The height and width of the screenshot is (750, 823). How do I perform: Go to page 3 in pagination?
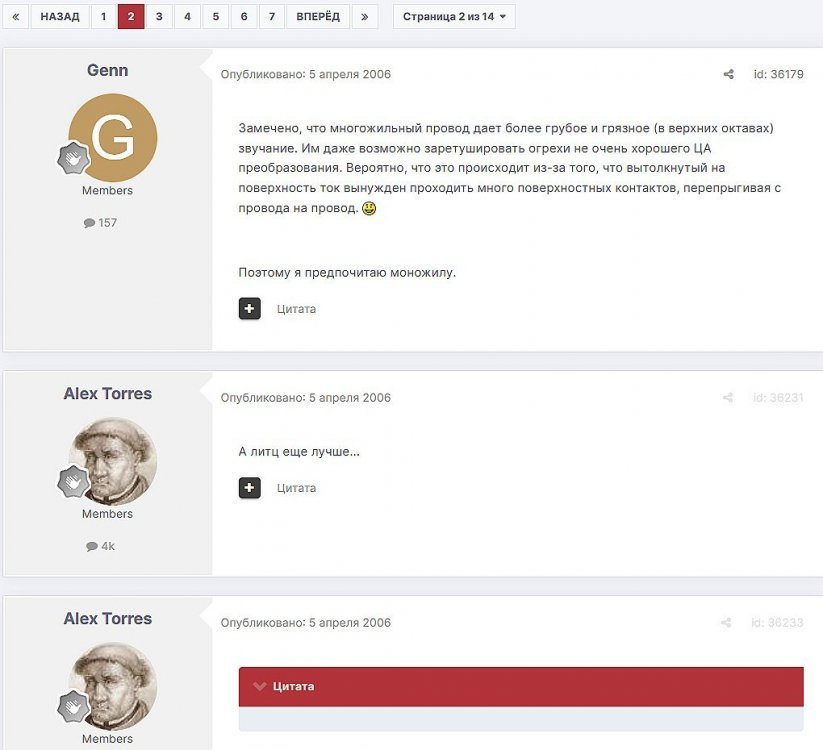(x=158, y=17)
